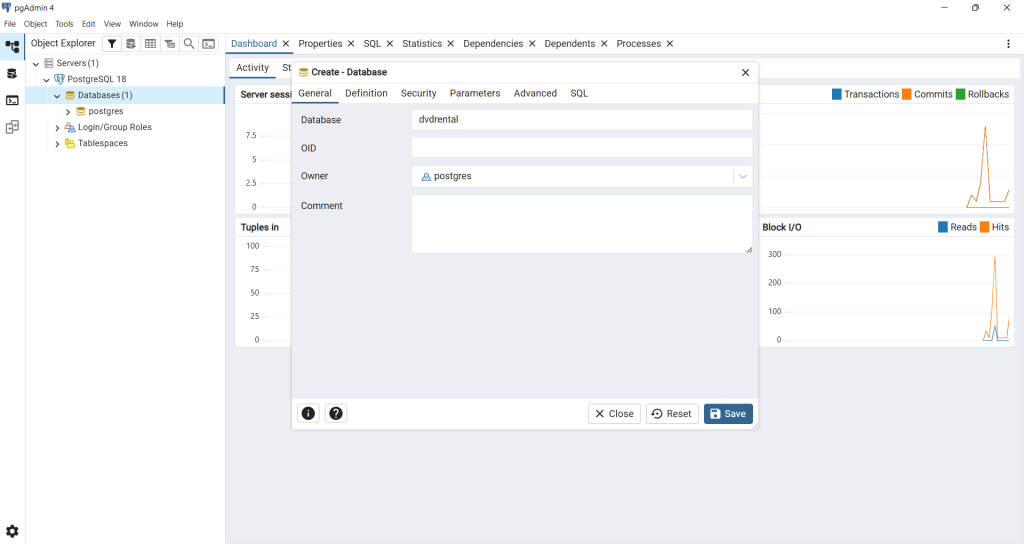Open the Object Explorer sidebar icon

pyautogui.click(x=12, y=46)
